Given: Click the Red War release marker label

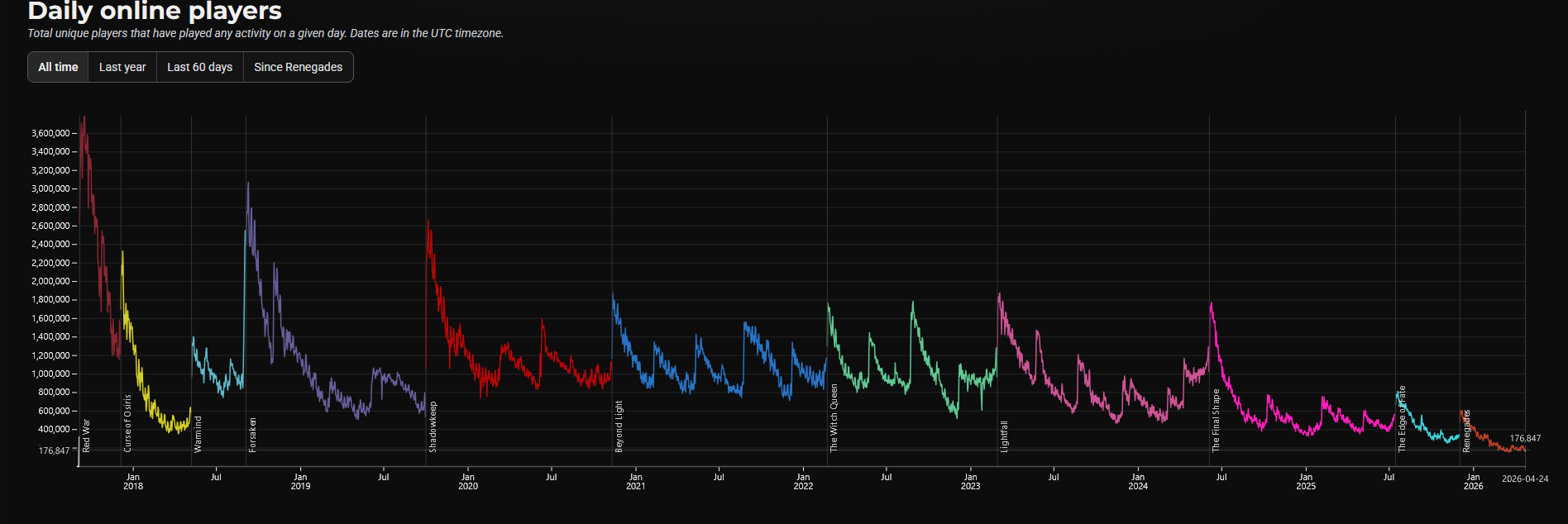Looking at the screenshot, I should [86, 436].
